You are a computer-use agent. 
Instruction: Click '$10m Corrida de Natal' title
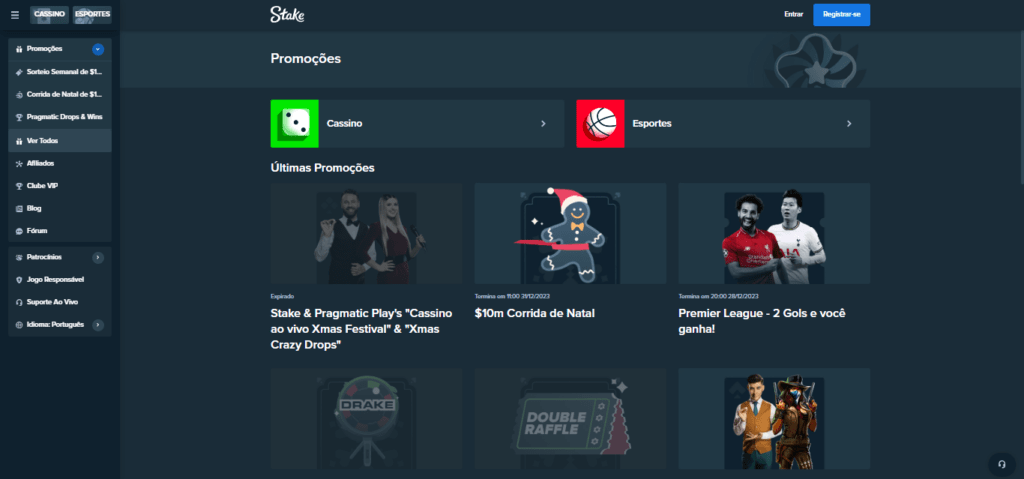534,313
